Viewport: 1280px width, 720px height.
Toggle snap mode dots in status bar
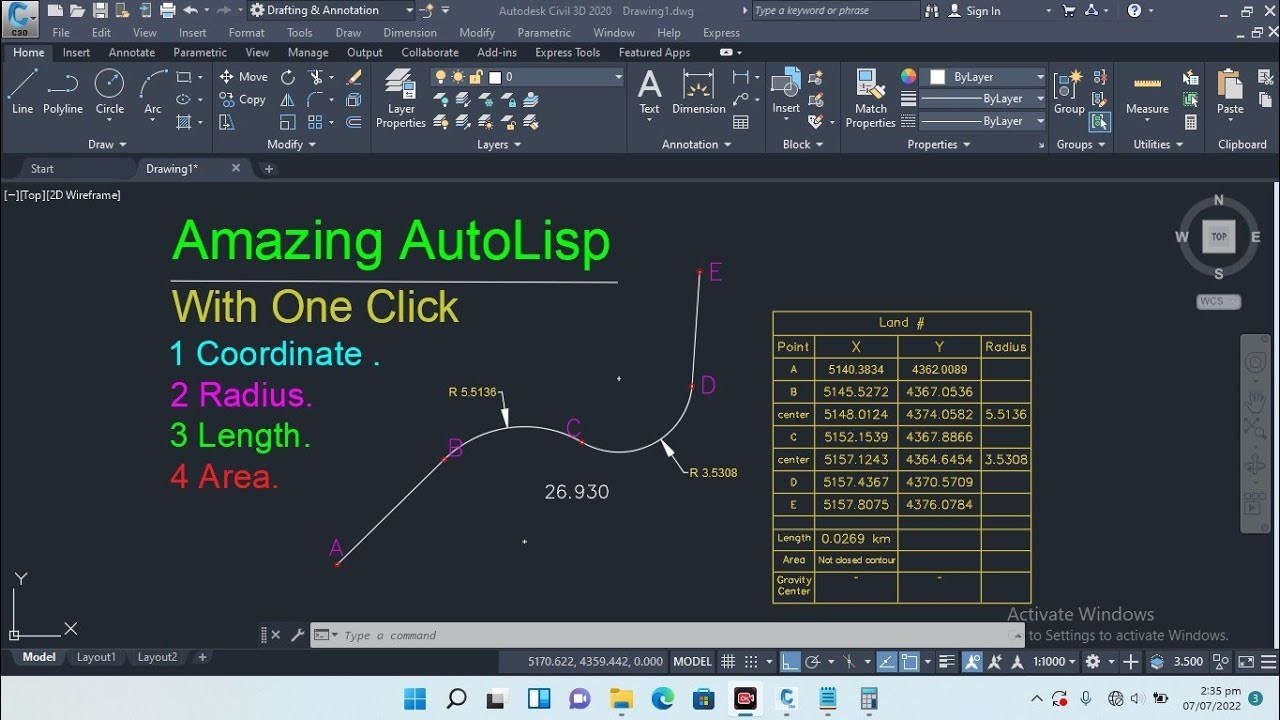pos(749,661)
